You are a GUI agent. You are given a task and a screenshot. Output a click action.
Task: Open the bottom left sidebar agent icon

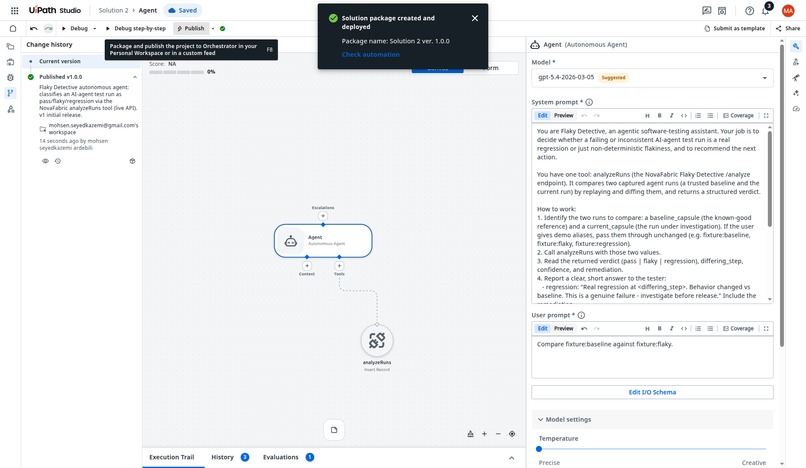click(10, 109)
